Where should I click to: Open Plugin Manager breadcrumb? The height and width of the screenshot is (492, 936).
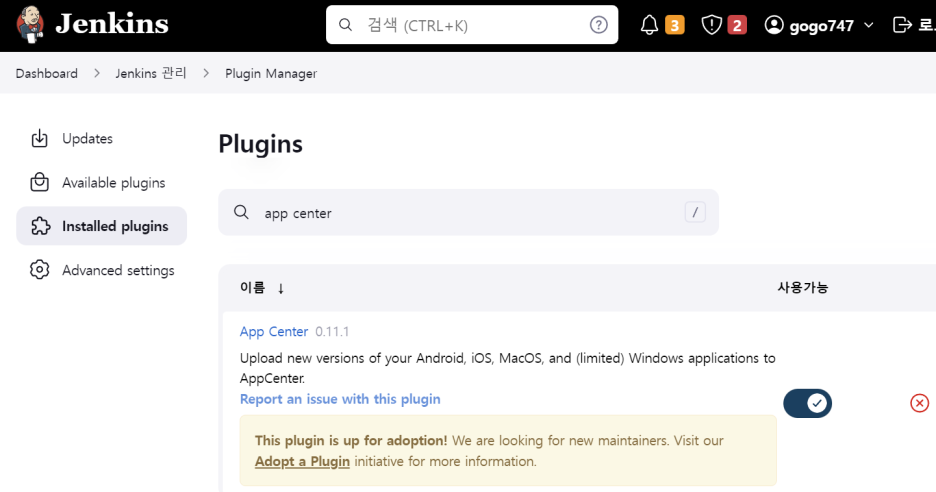[271, 73]
